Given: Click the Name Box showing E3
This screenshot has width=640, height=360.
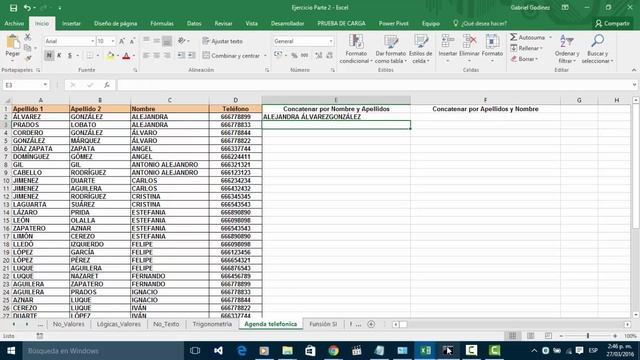Looking at the screenshot, I should pos(21,85).
